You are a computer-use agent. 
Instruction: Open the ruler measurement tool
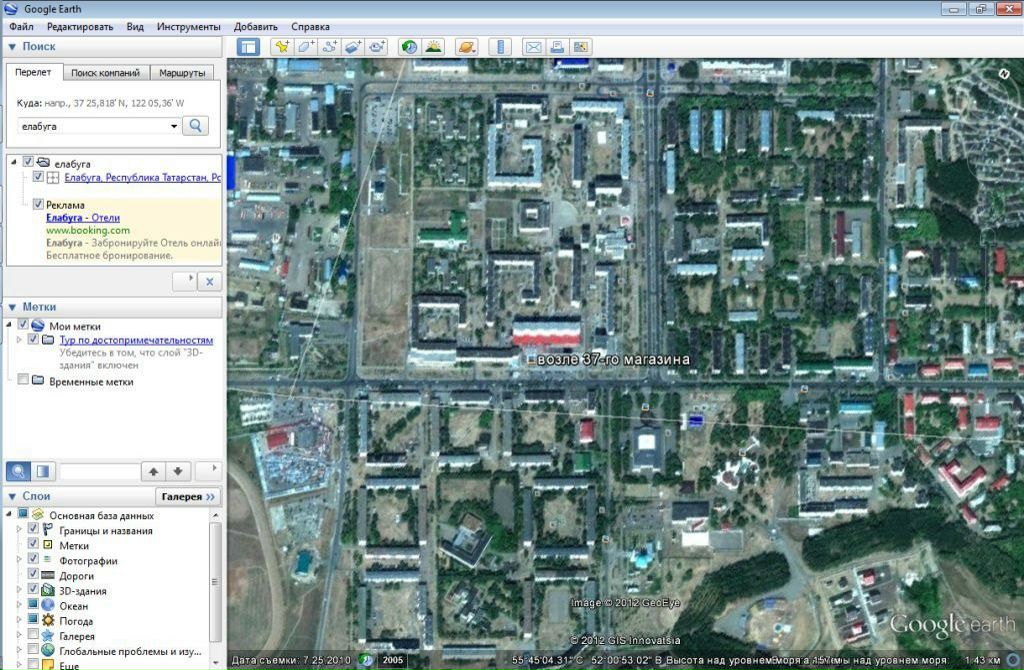click(x=502, y=47)
